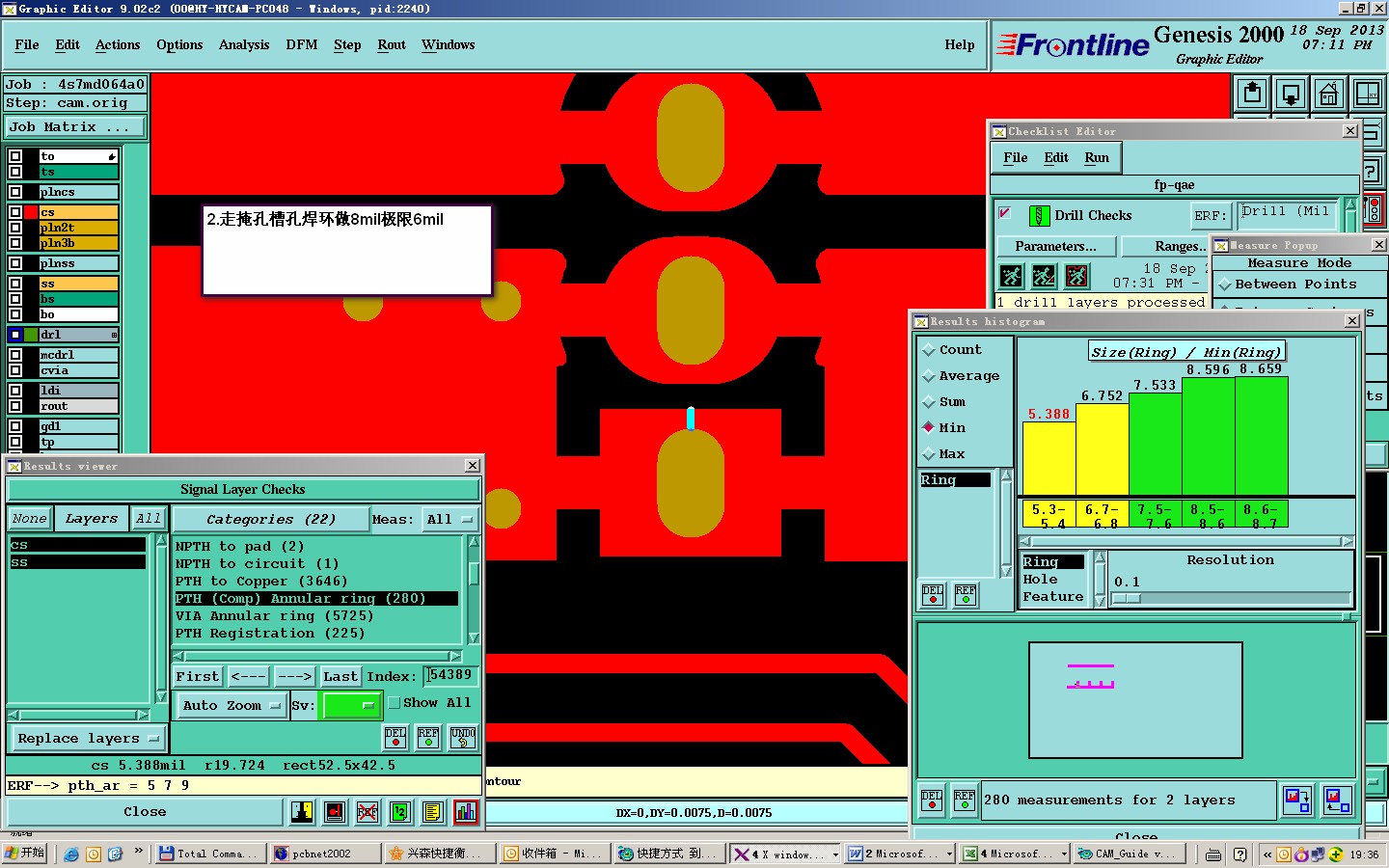Toggle visibility box of the cs layer

coord(15,212)
